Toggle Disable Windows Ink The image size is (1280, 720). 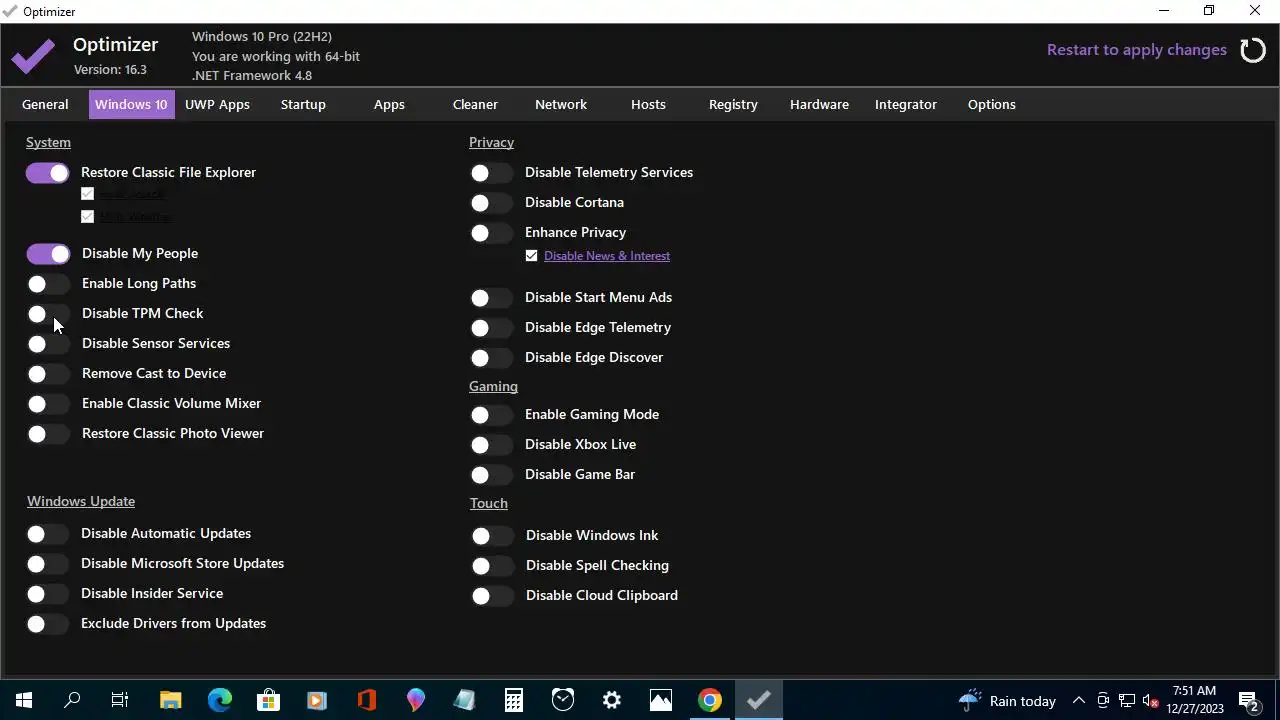tap(492, 536)
